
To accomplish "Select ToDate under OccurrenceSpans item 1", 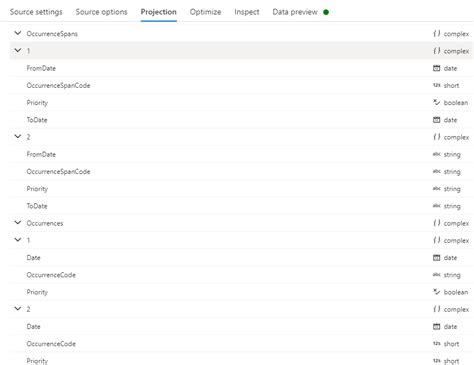I will coord(37,120).
